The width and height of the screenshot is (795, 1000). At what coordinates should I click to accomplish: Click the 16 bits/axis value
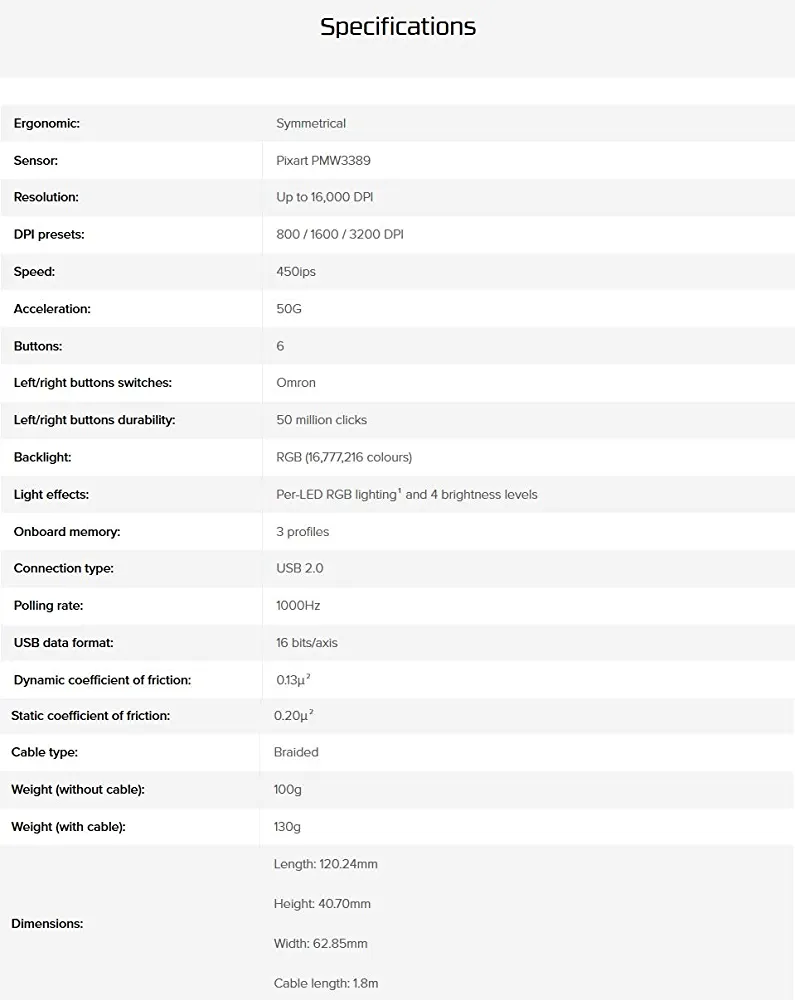[307, 642]
